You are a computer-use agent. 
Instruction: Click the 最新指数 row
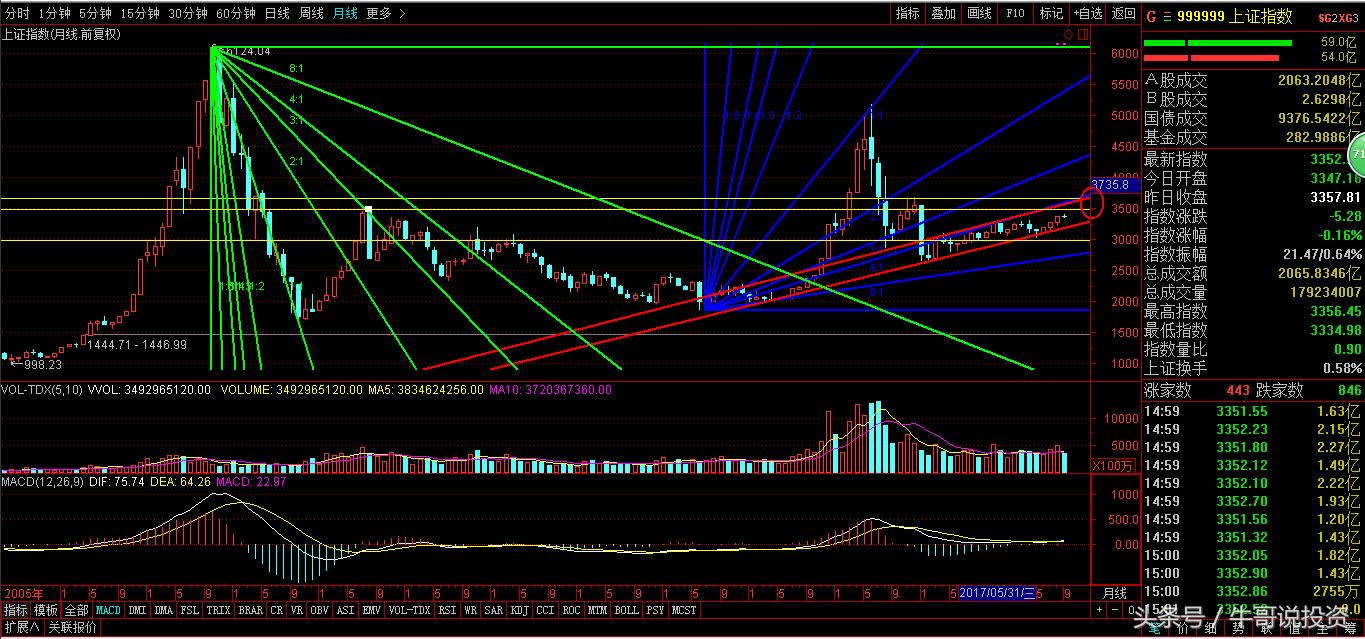pos(1253,160)
